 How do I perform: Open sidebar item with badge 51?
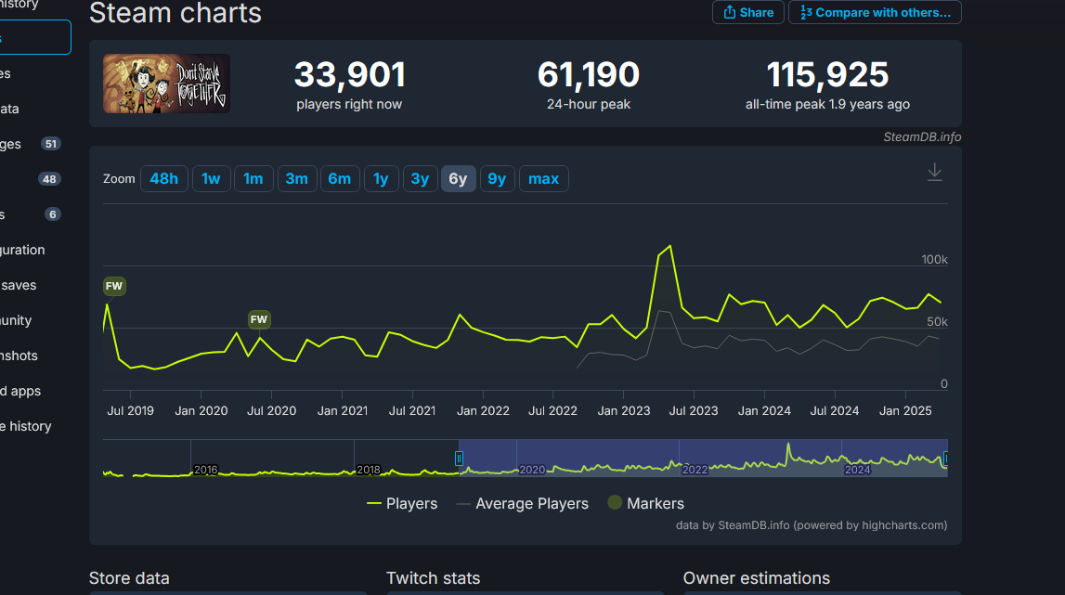click(31, 144)
